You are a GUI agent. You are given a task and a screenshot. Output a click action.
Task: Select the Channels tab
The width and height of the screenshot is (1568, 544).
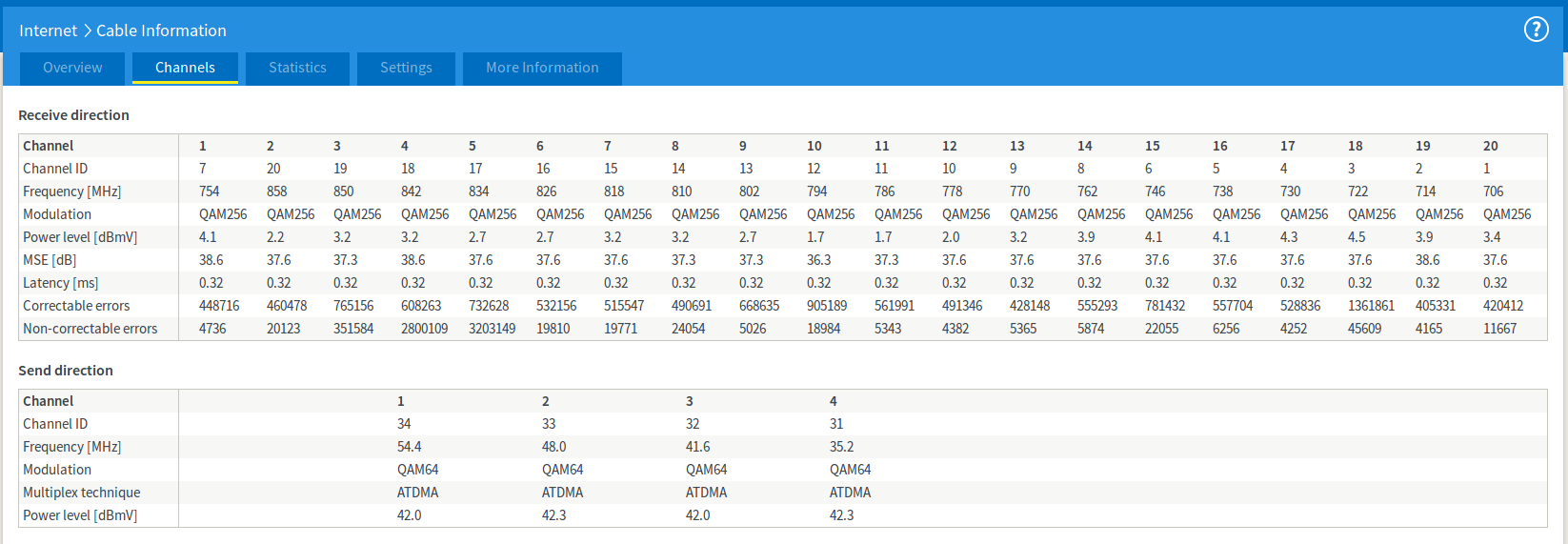coord(185,68)
